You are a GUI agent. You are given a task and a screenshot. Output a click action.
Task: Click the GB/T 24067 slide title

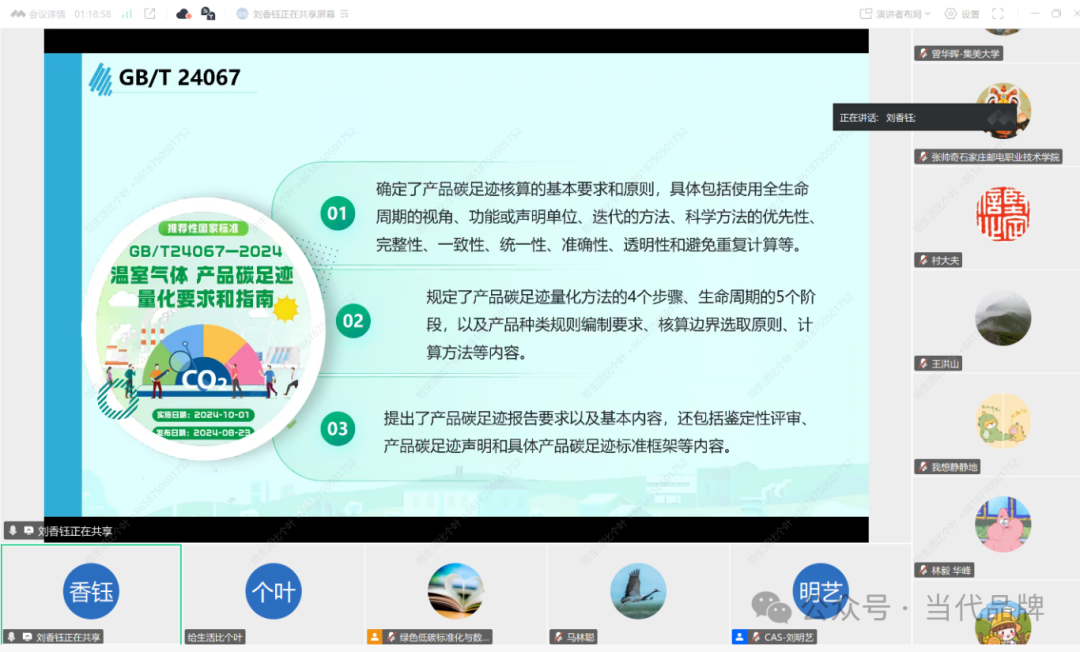[180, 77]
